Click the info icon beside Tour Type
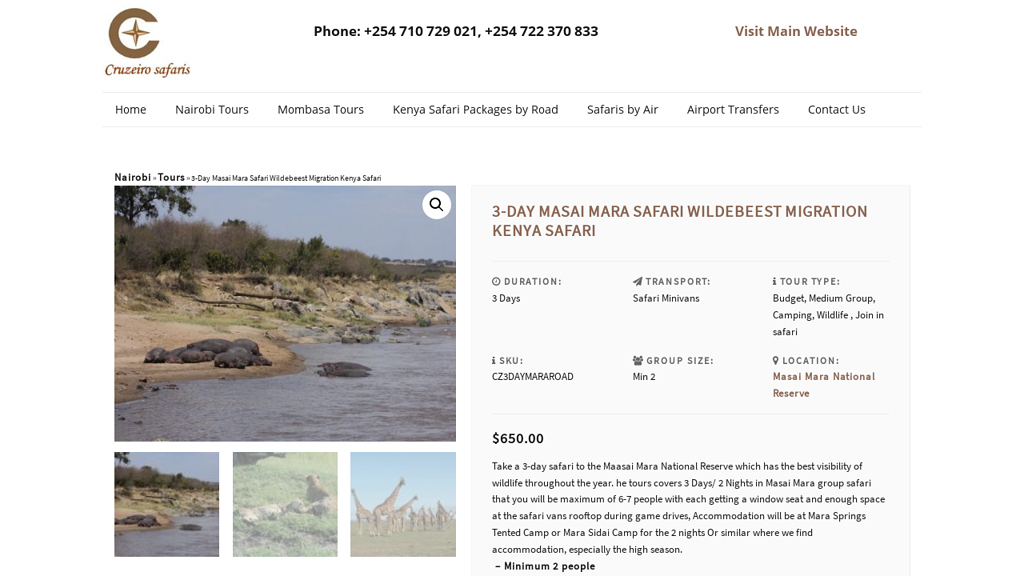The image size is (1024, 576). point(775,281)
